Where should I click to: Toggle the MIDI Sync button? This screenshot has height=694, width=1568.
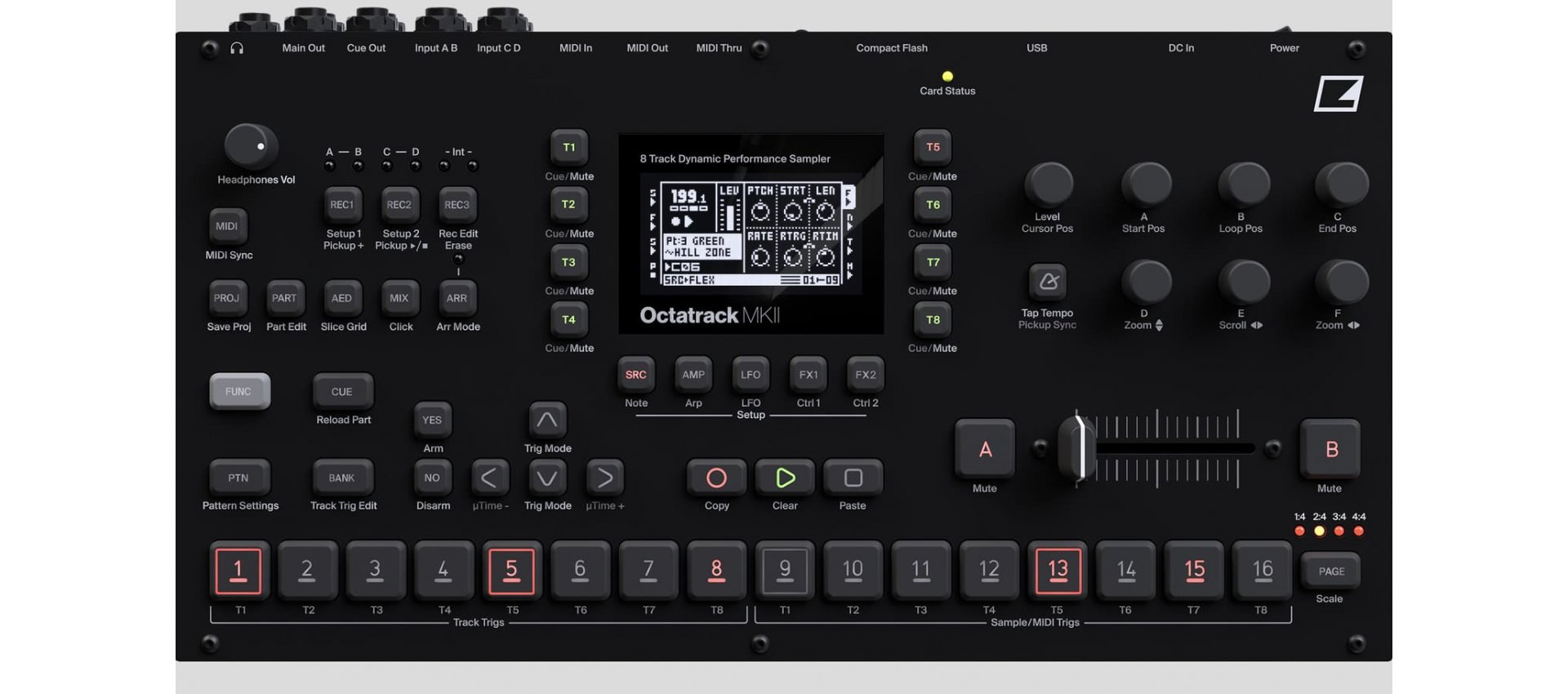228,226
